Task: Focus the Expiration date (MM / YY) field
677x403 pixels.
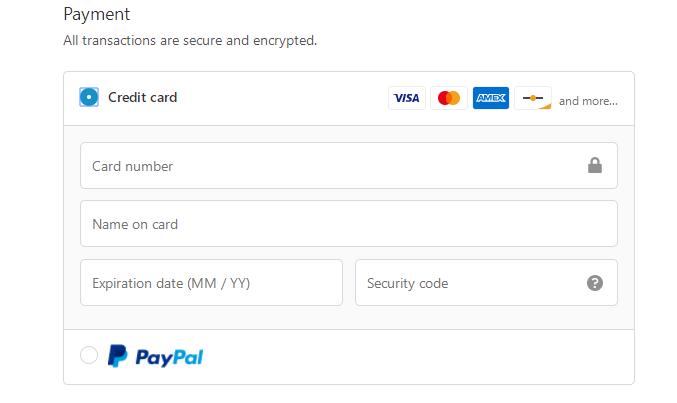Action: 211,283
